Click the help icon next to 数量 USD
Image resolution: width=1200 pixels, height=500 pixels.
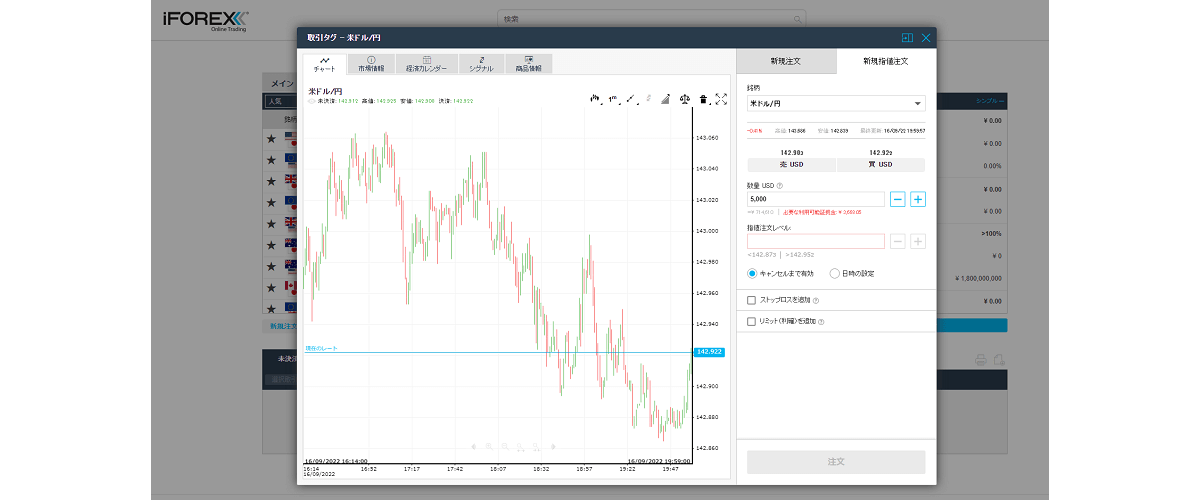(779, 185)
